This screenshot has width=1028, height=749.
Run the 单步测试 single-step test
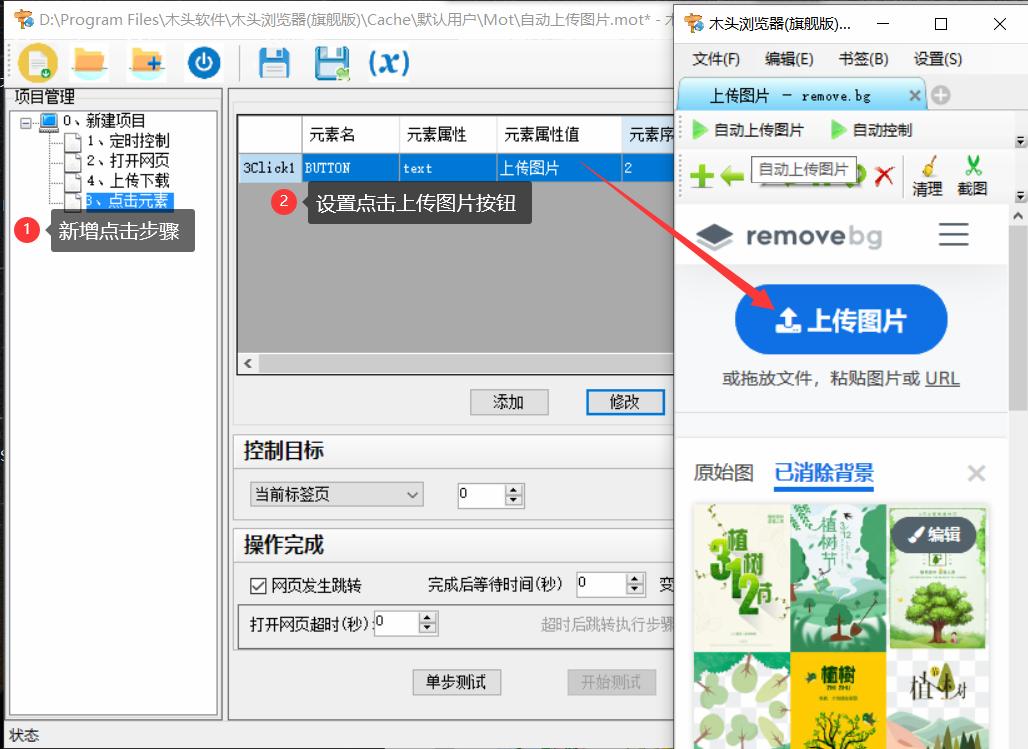click(x=456, y=682)
